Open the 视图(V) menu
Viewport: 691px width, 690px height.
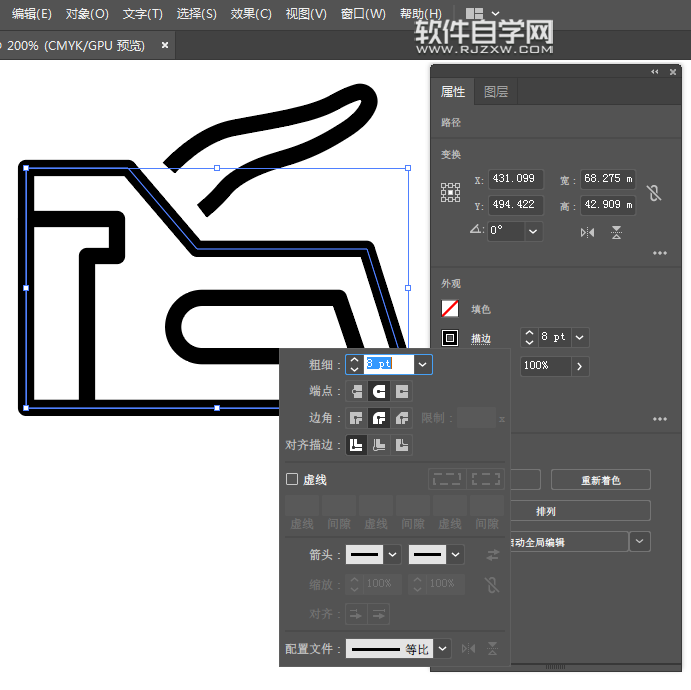pos(306,14)
